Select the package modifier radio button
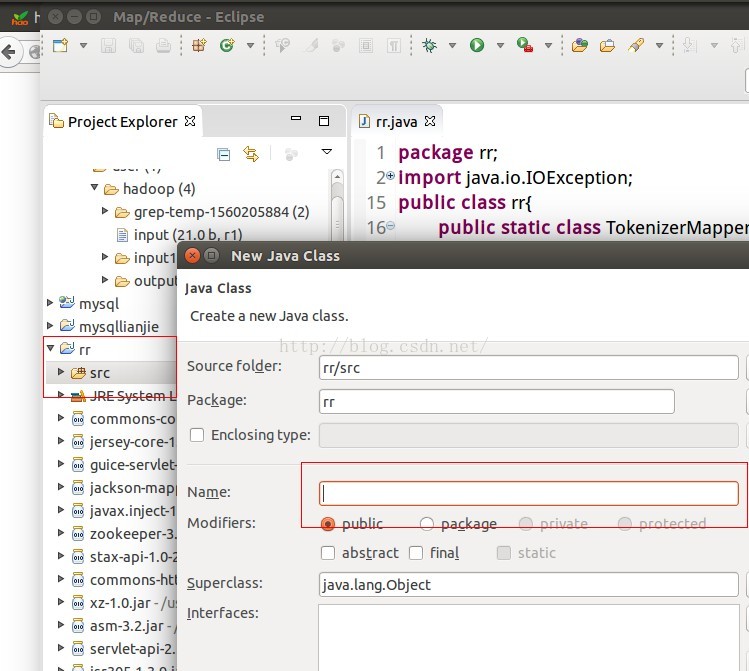The width and height of the screenshot is (749, 671). [x=427, y=524]
